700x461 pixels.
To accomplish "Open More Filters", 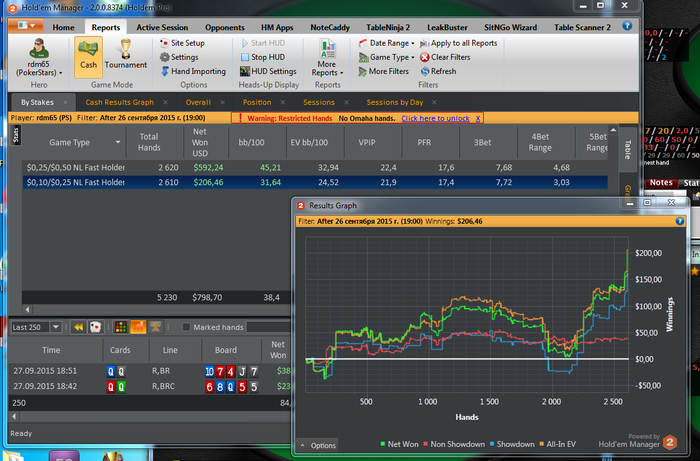I will pos(383,71).
